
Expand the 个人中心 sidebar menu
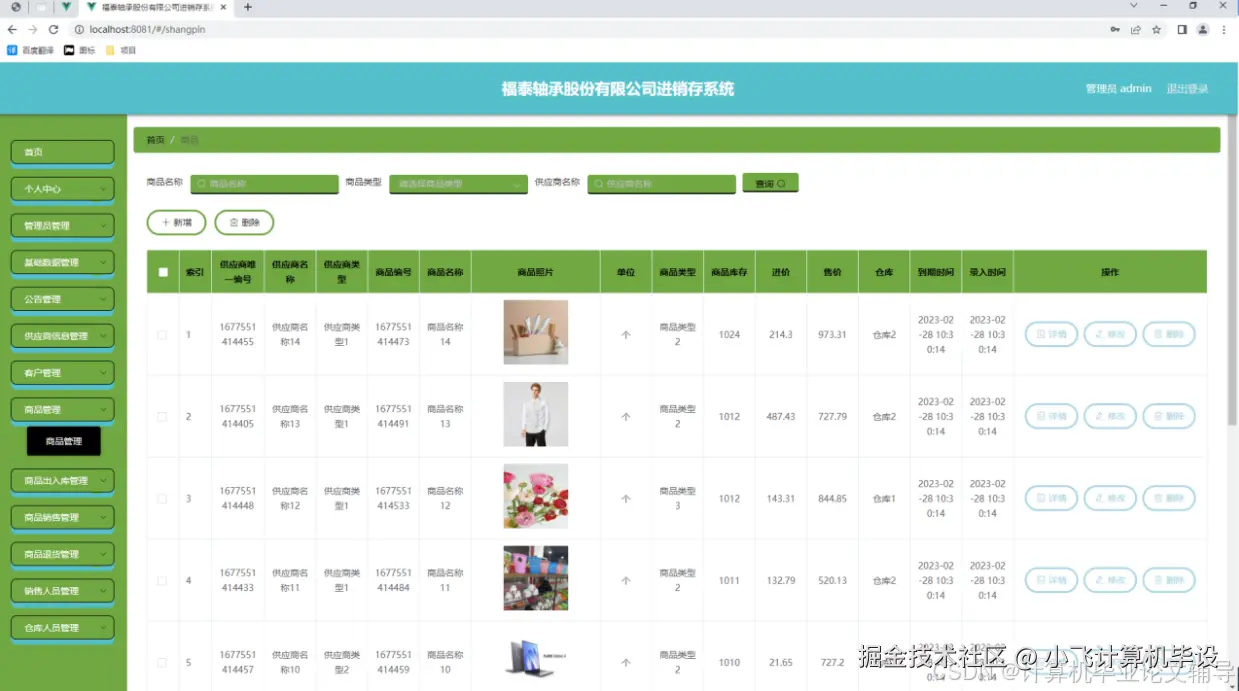point(62,188)
